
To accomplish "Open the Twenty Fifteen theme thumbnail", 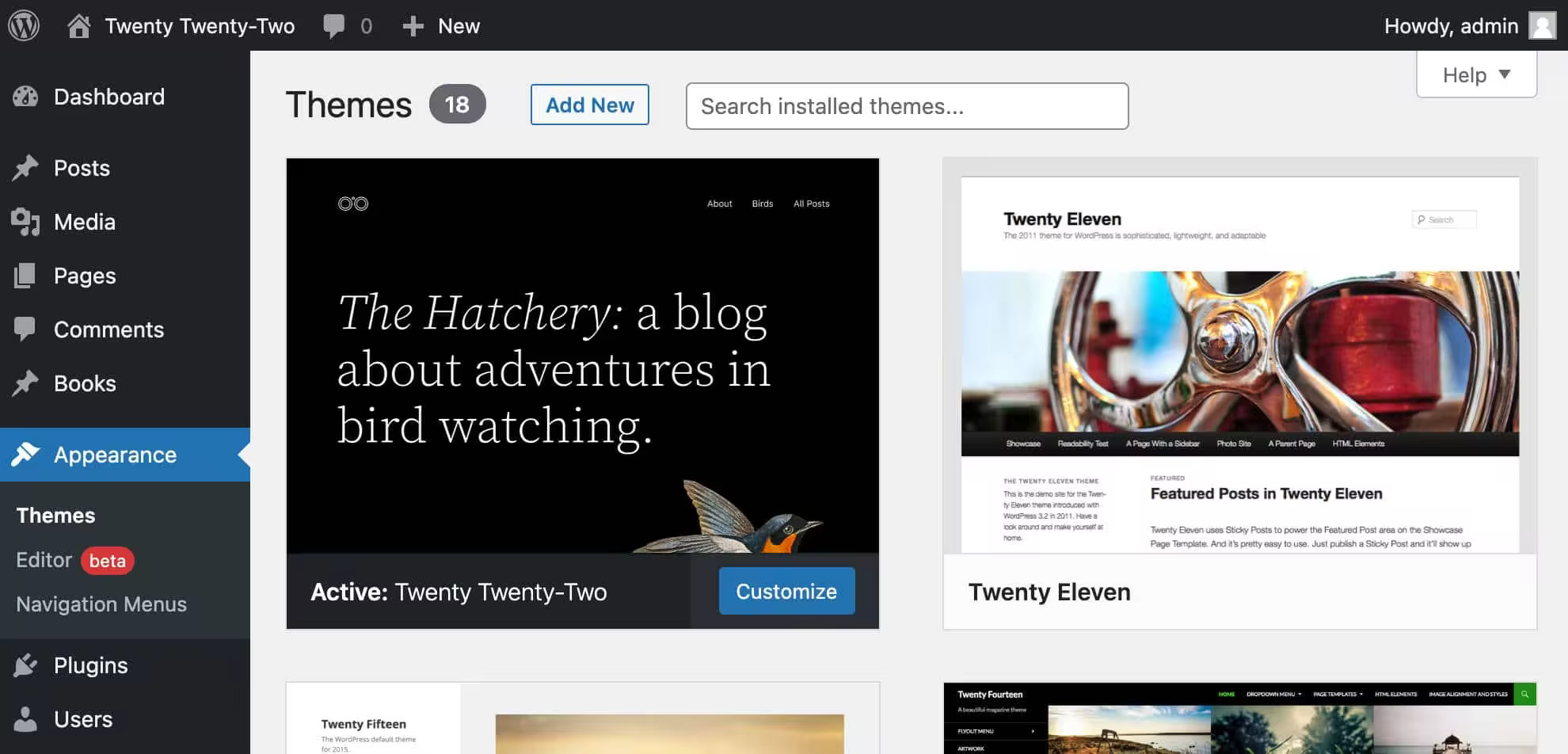I will click(x=583, y=718).
